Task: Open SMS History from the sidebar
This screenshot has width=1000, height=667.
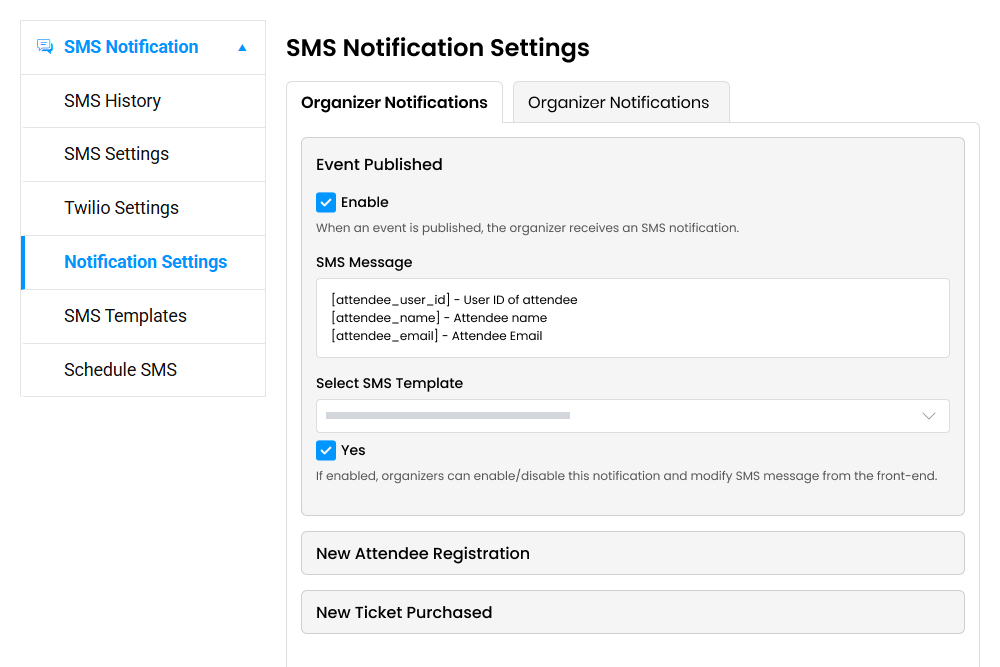Action: click(x=112, y=100)
